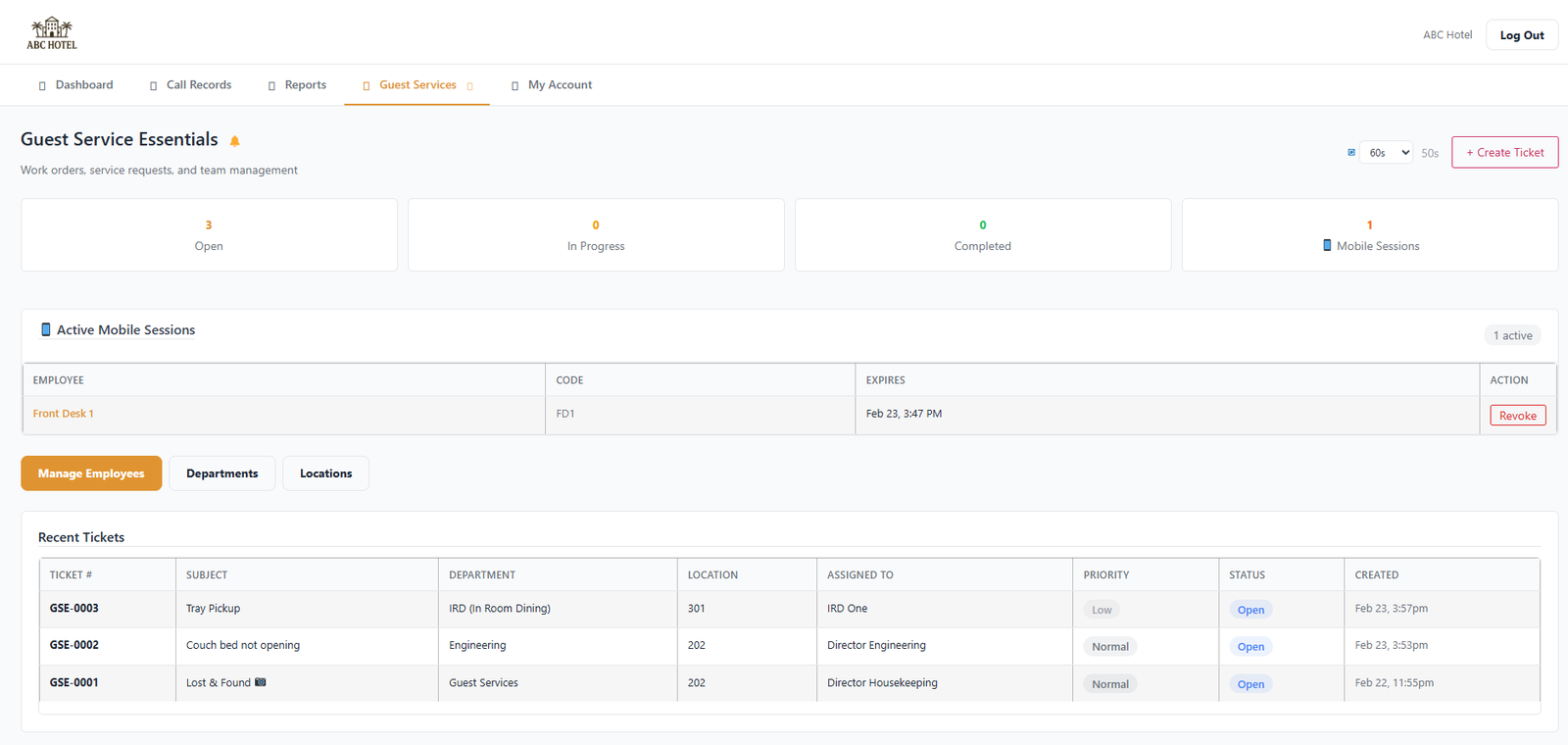
Task: Click the icon before the Dashboard tab
Action: click(42, 86)
